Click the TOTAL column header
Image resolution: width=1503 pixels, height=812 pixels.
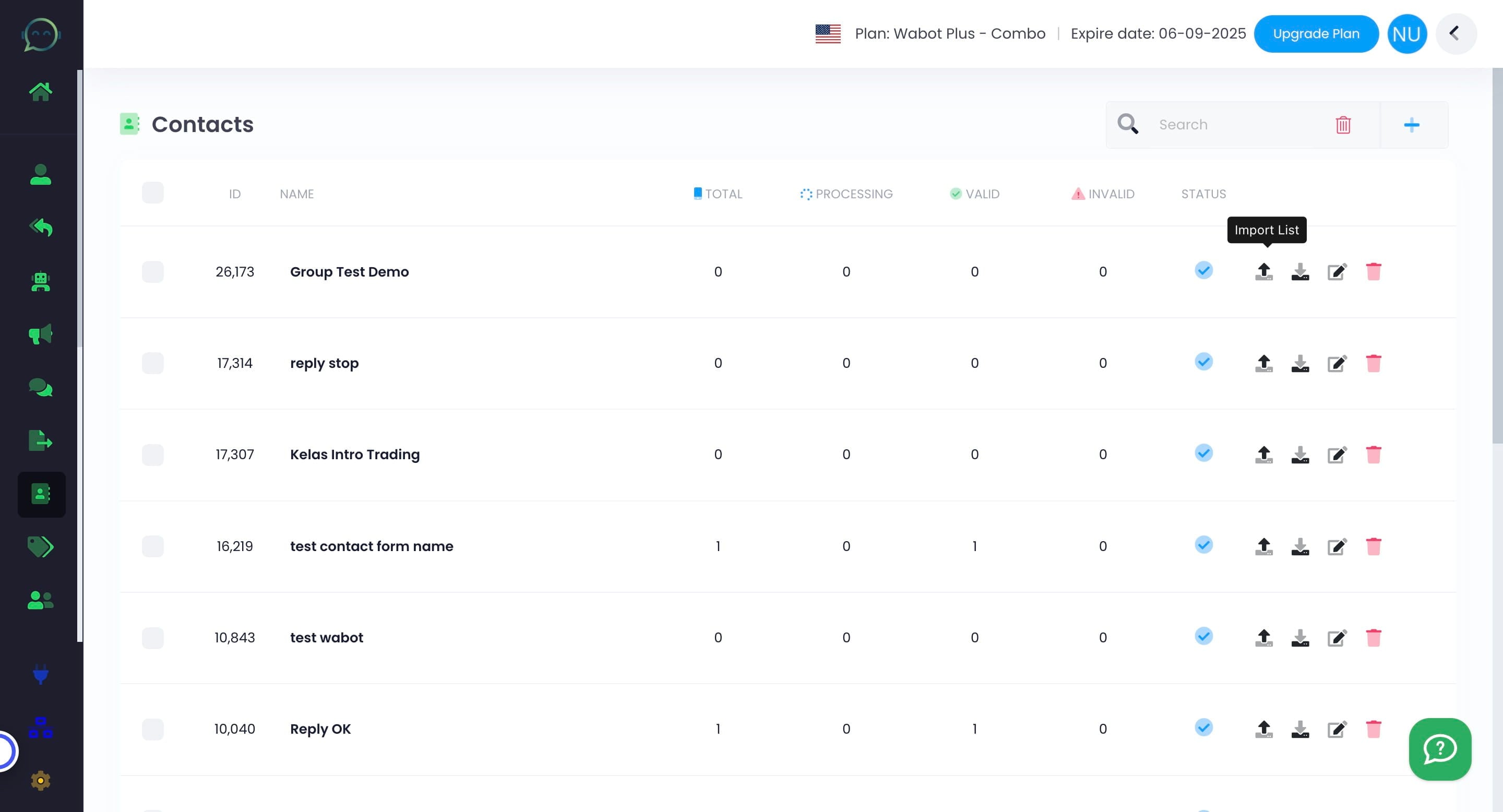(718, 194)
